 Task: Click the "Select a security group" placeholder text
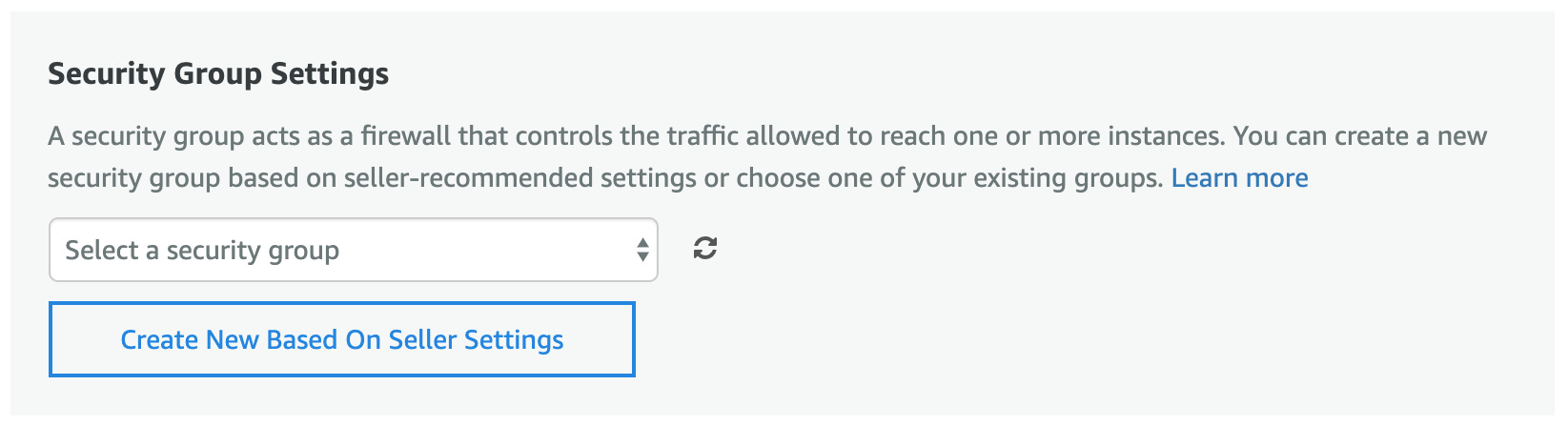click(x=202, y=250)
